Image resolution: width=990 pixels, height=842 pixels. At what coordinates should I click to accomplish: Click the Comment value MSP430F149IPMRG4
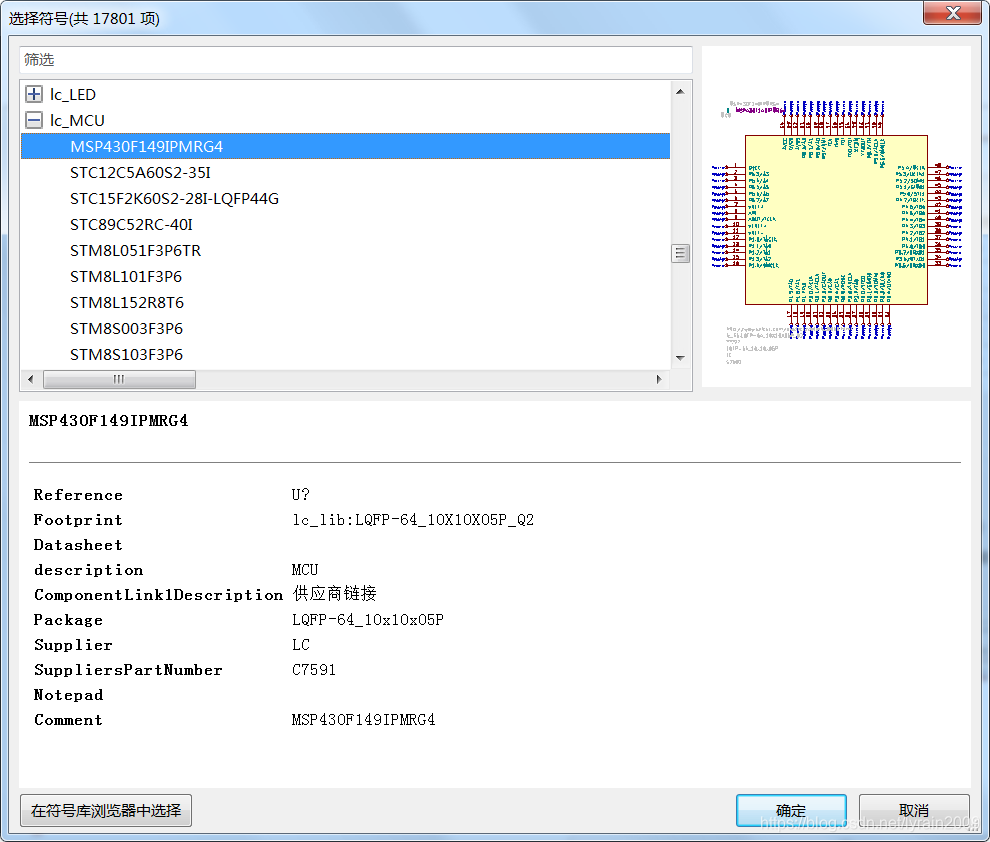[x=363, y=720]
